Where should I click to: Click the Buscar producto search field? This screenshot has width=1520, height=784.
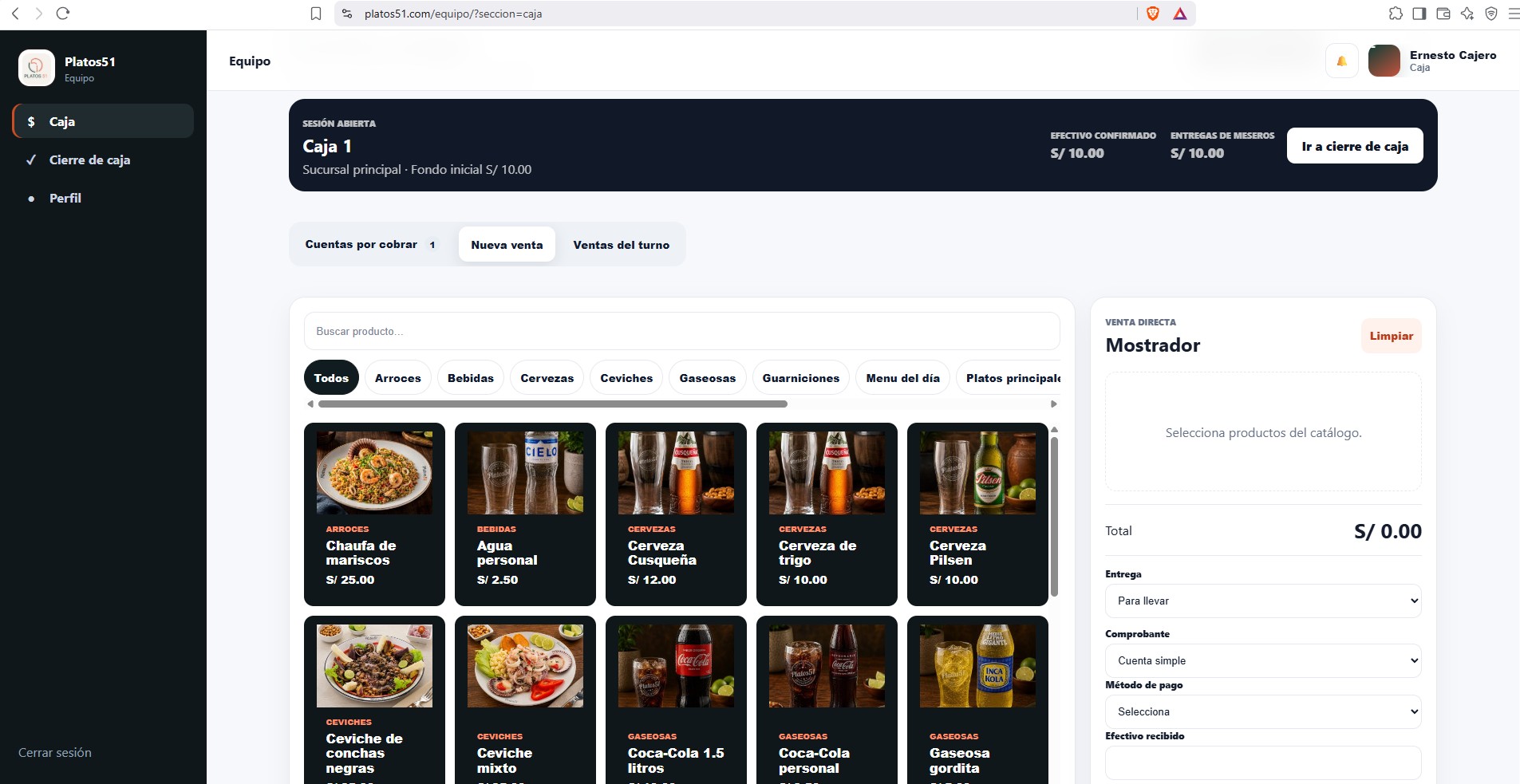[682, 331]
